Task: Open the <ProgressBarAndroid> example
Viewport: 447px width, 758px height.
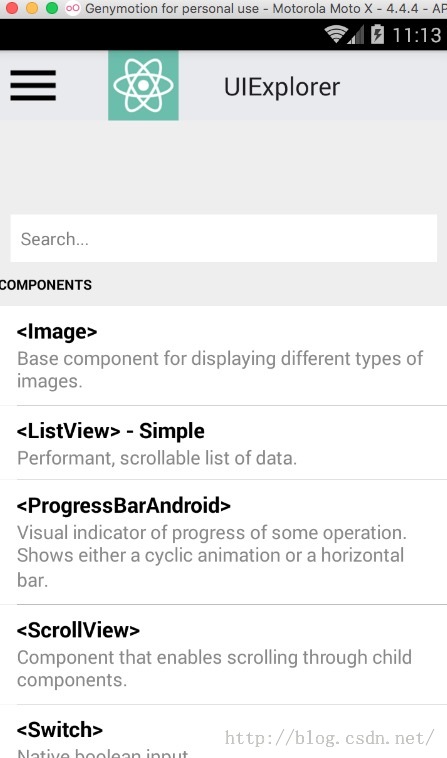Action: 223,542
